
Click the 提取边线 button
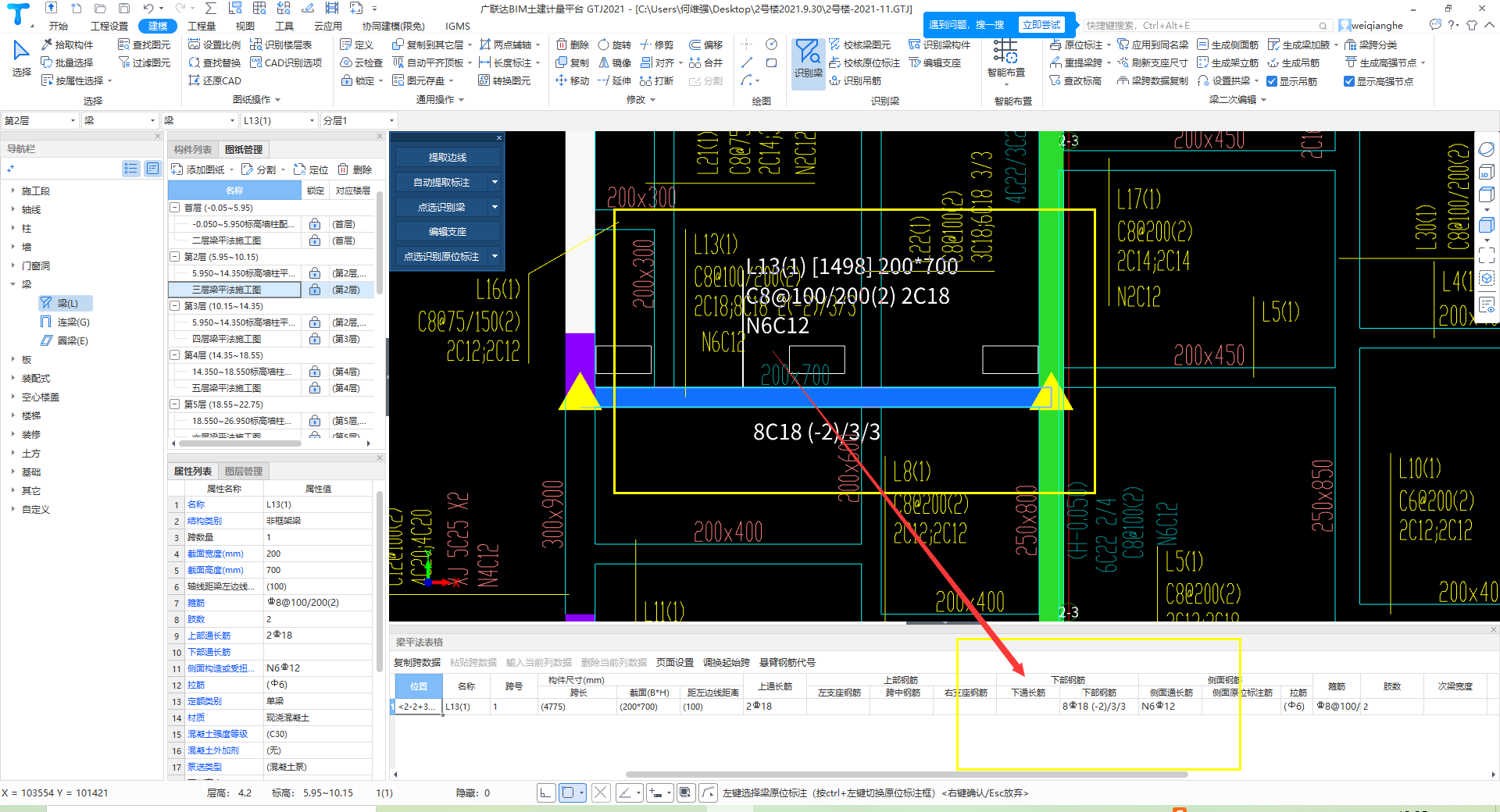448,157
